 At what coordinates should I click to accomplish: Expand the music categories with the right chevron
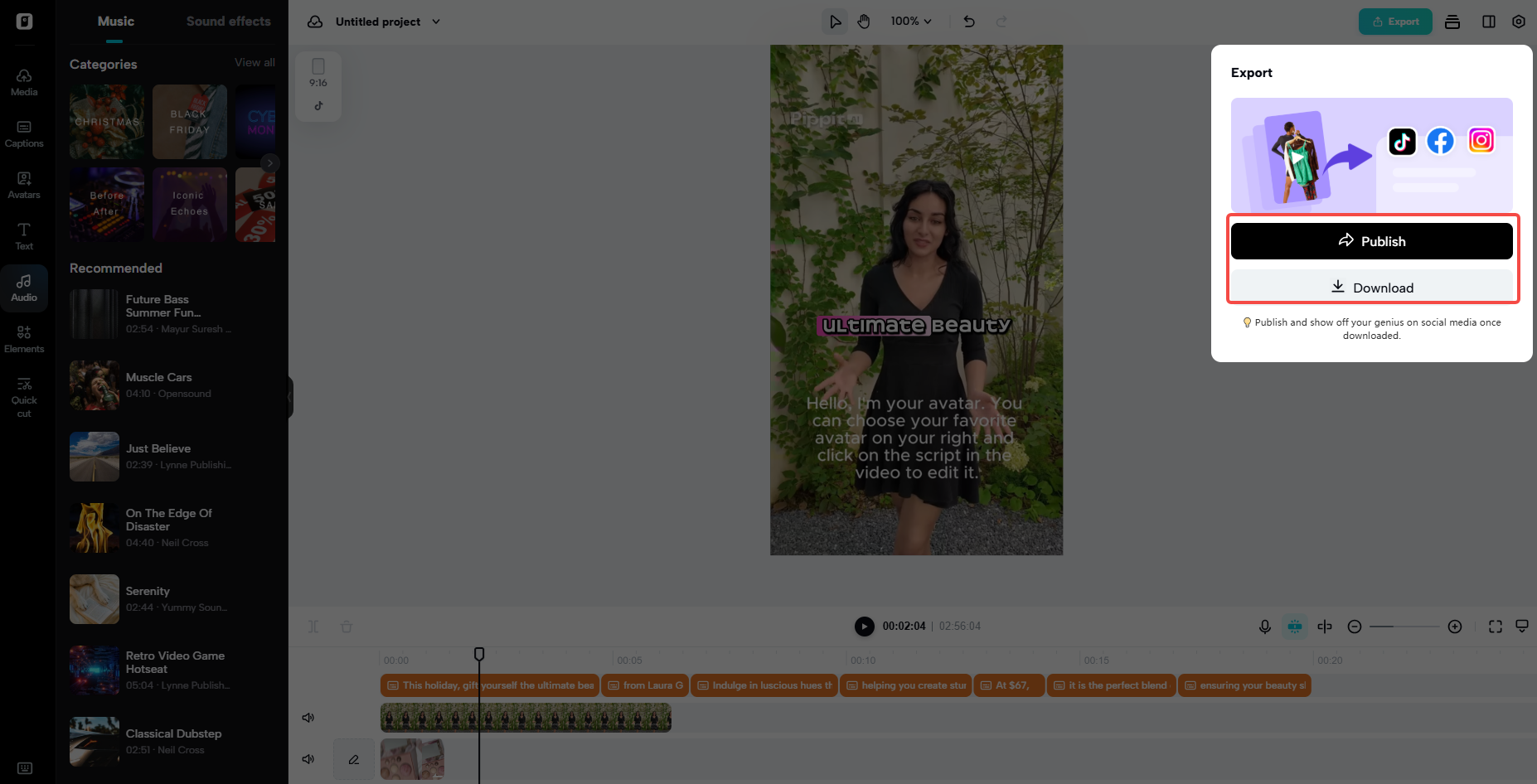pyautogui.click(x=269, y=163)
